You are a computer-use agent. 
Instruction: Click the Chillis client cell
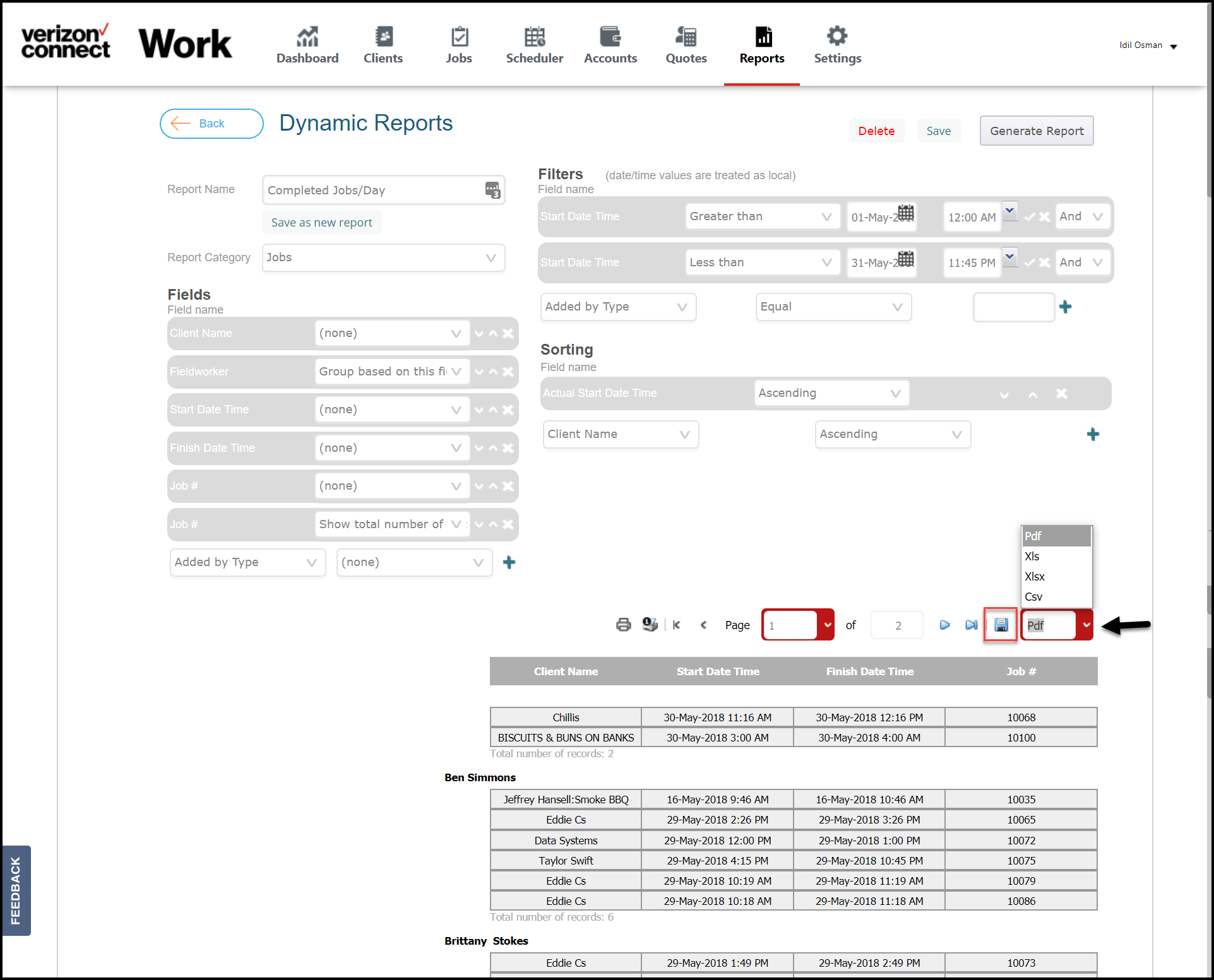[566, 717]
